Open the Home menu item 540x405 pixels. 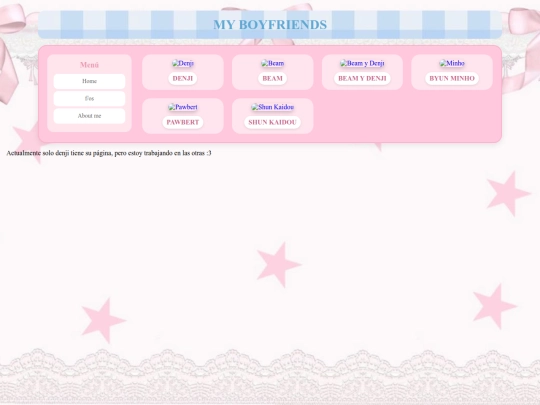click(89, 81)
